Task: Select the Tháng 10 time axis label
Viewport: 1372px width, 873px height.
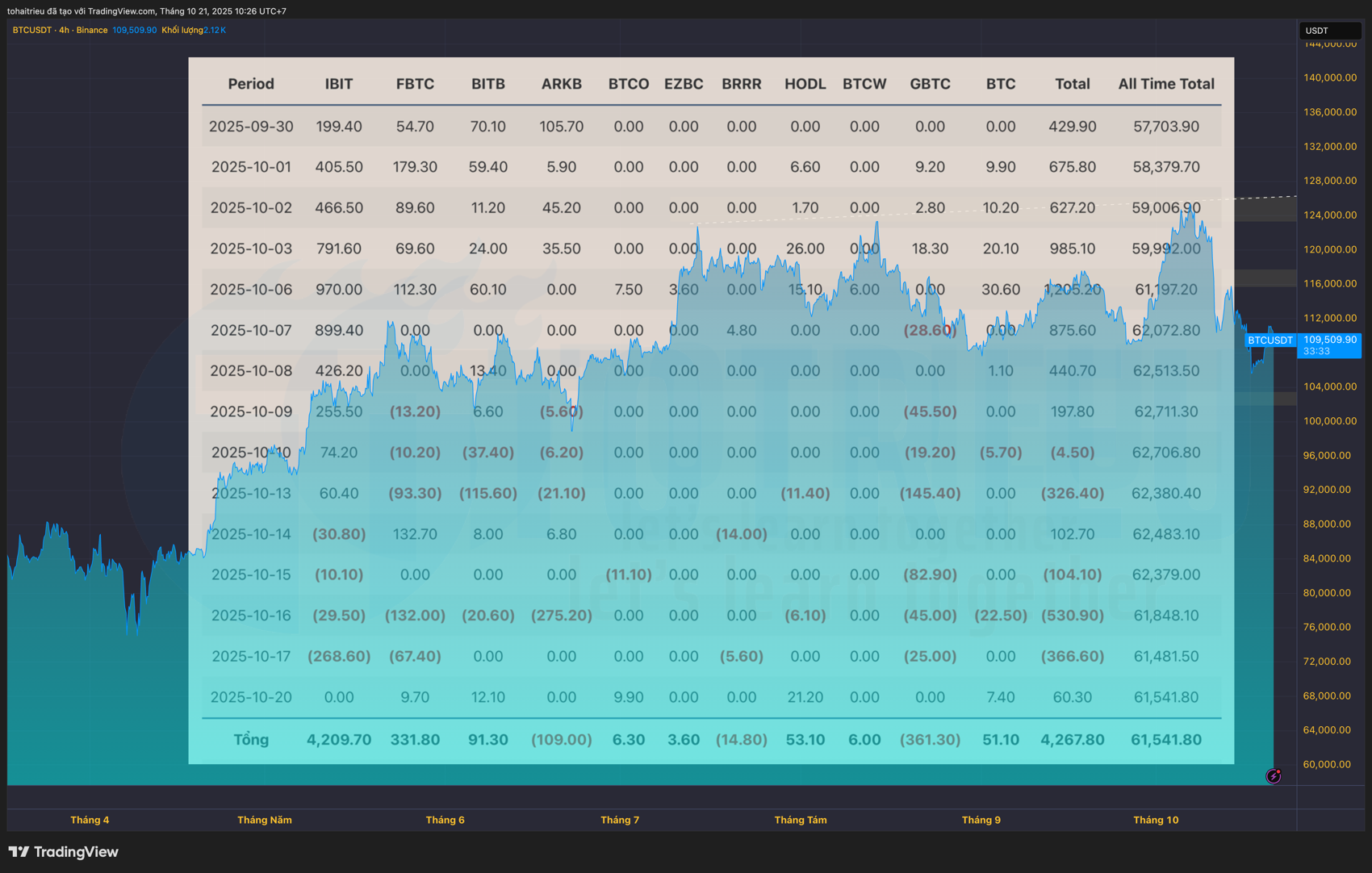Action: coord(1155,820)
